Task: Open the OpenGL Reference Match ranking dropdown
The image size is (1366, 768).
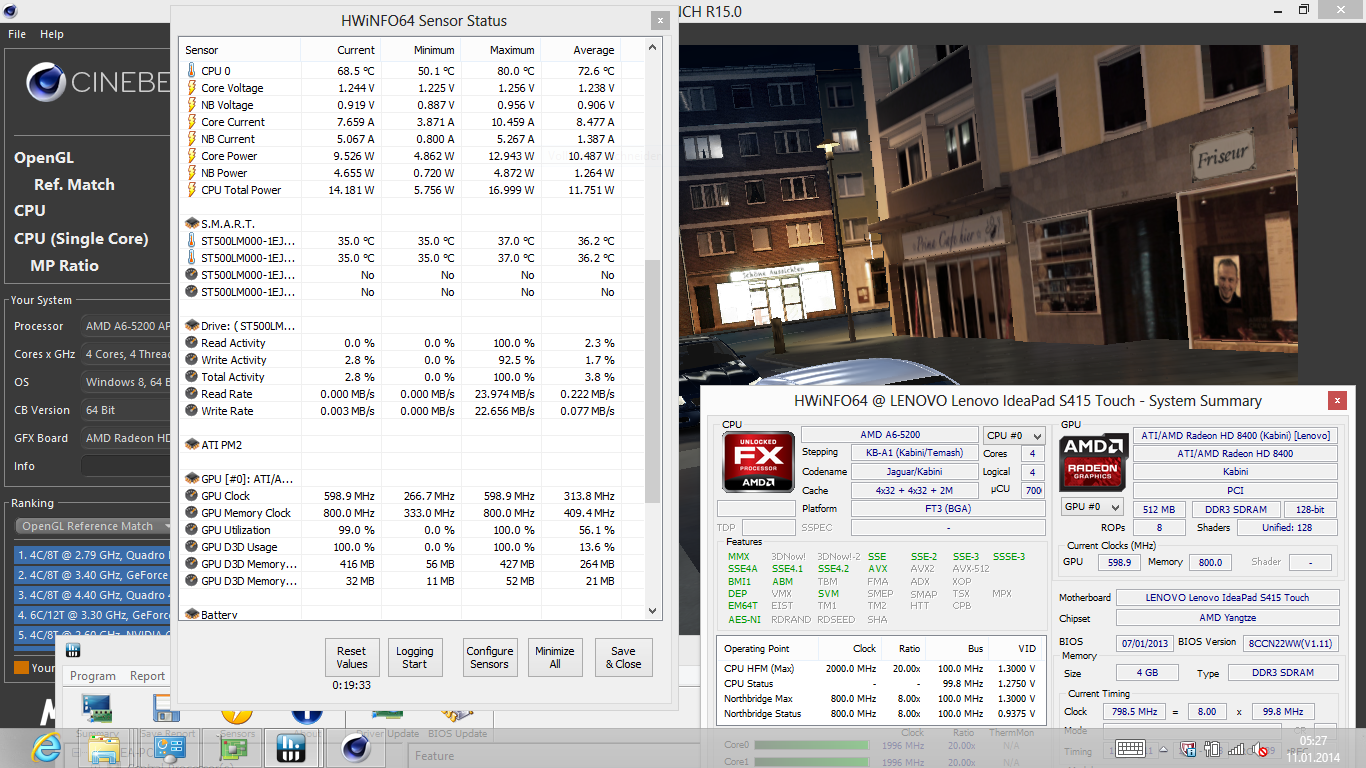Action: tap(95, 526)
